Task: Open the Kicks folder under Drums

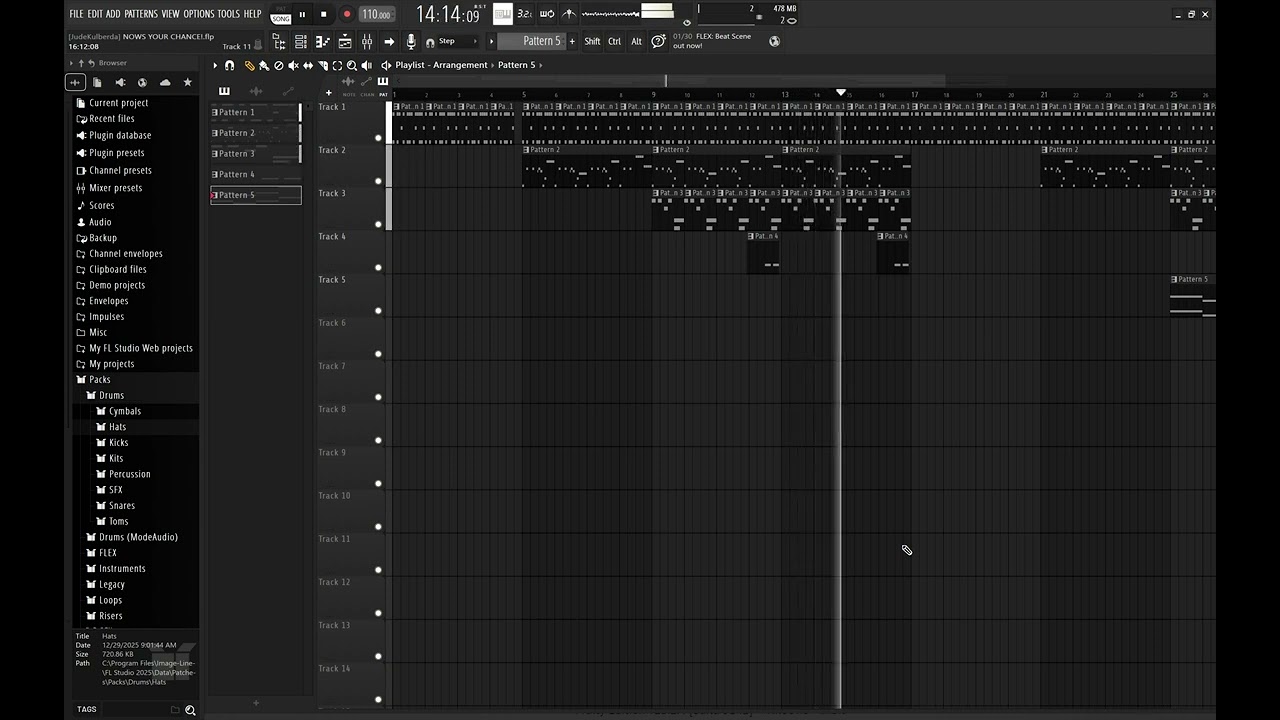Action: tap(118, 443)
